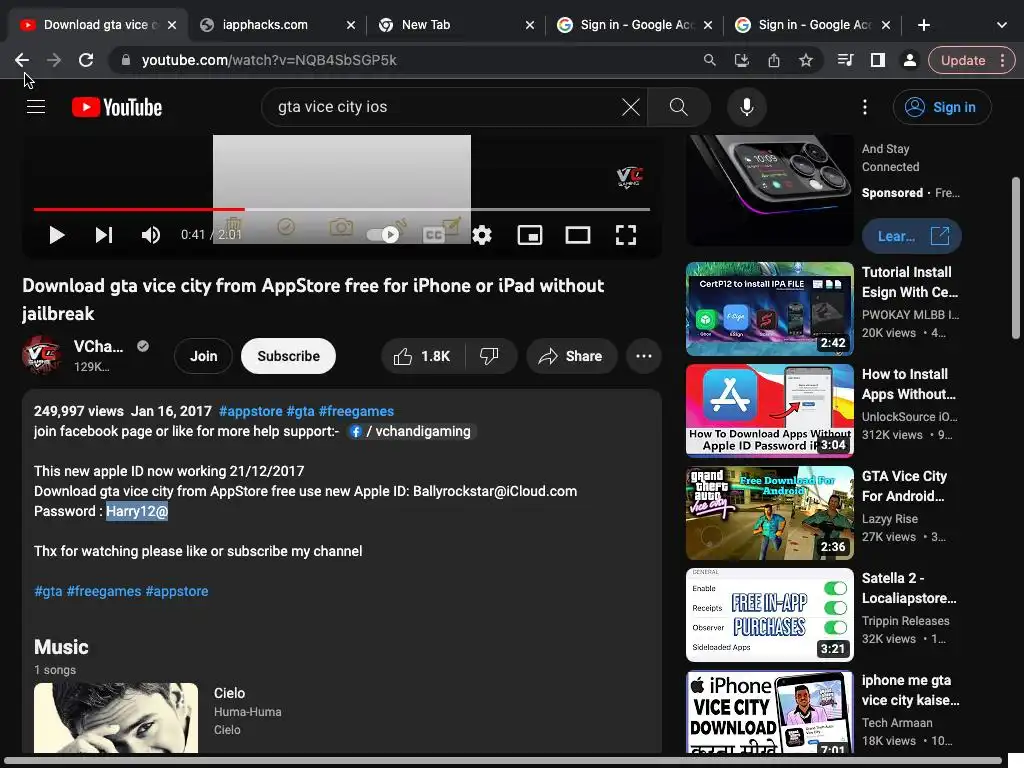The image size is (1024, 768).
Task: Like the video
Action: click(x=422, y=356)
